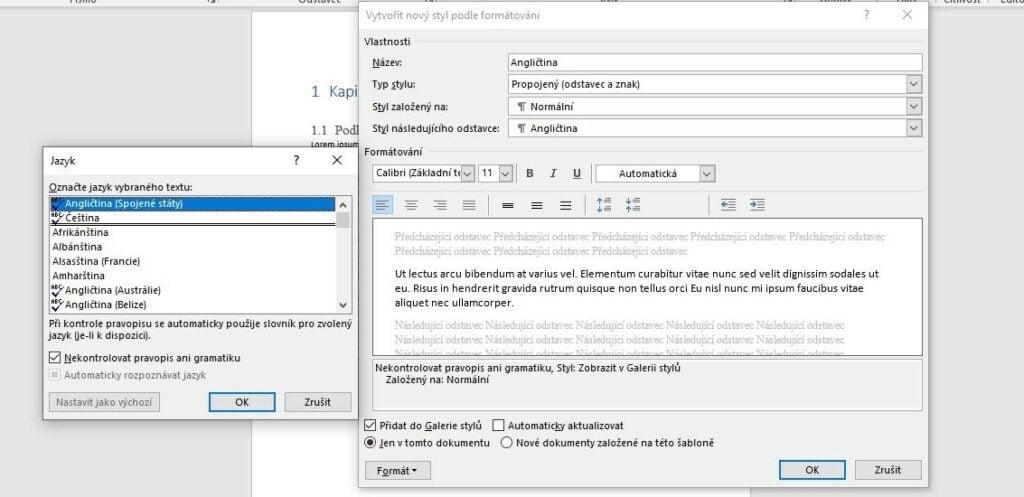Click the Název text field
1024x497 pixels.
[714, 62]
